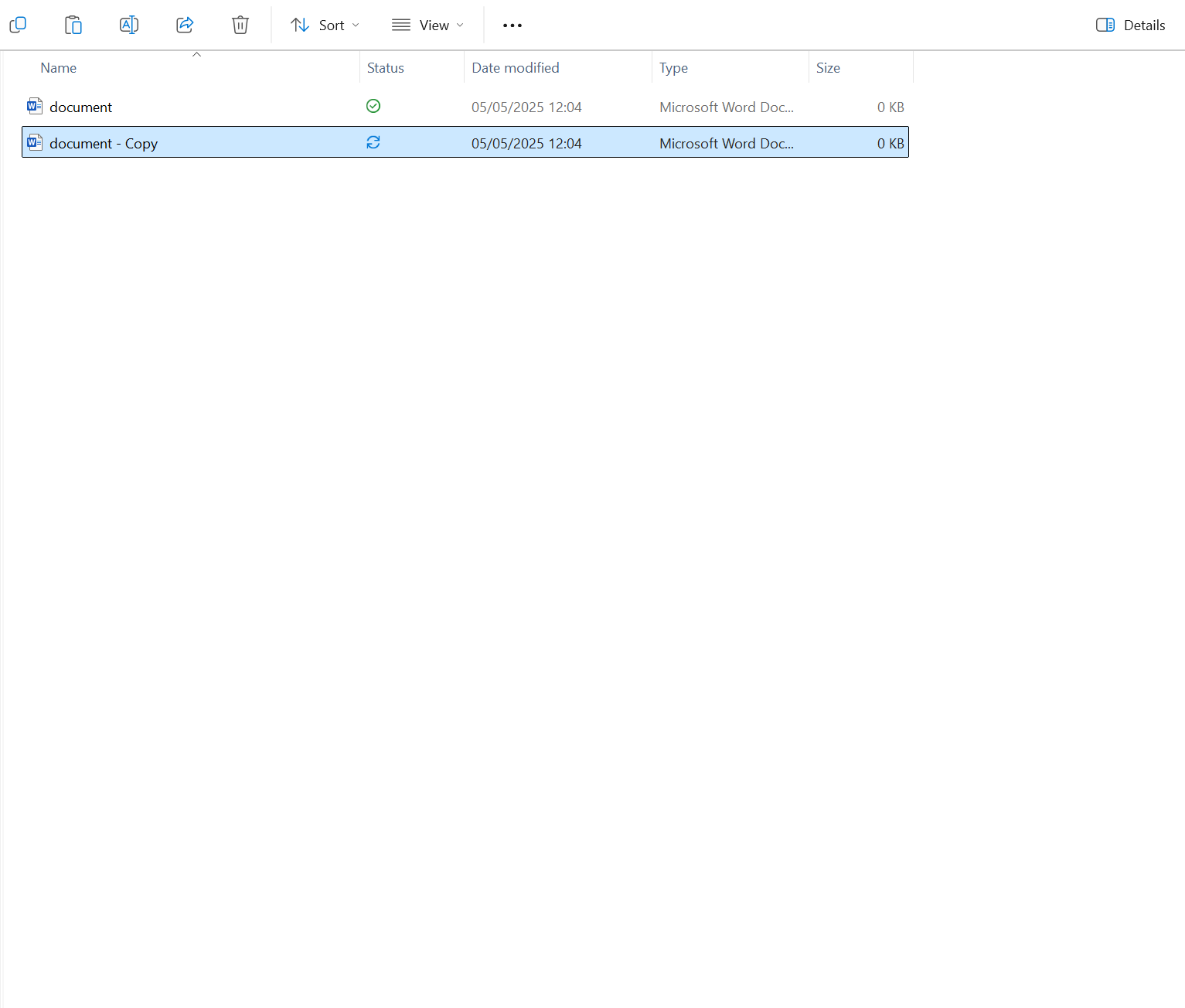Click the Copy toolbar icon
The height and width of the screenshot is (1008, 1185).
pyautogui.click(x=18, y=25)
